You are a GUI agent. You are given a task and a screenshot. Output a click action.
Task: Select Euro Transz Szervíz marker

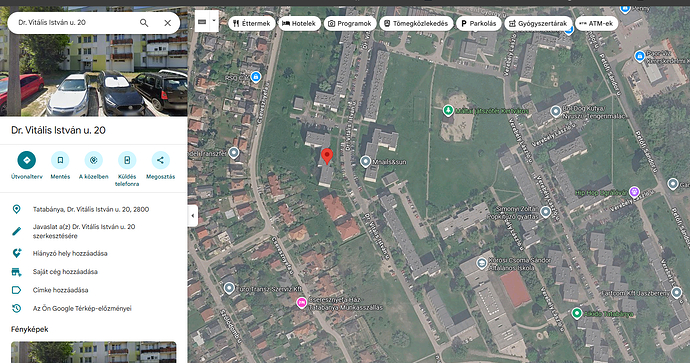click(x=229, y=288)
